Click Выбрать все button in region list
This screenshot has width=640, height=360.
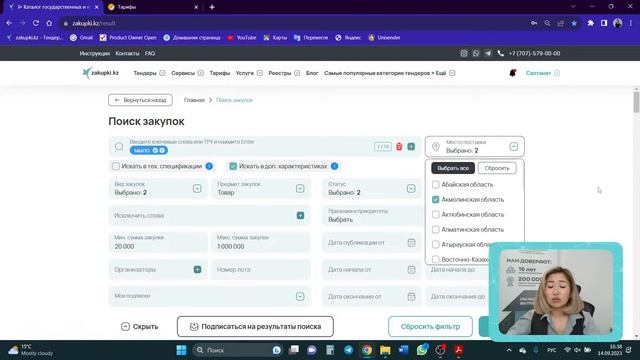pyautogui.click(x=453, y=168)
